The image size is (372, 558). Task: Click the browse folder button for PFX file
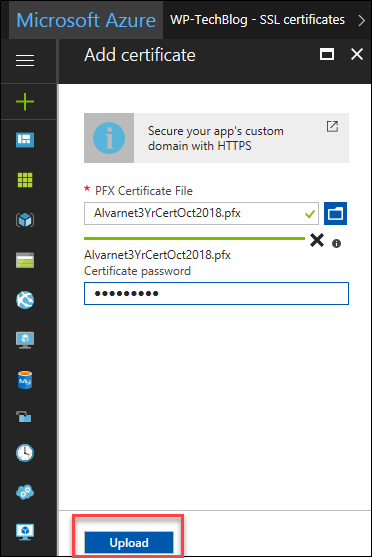coord(335,214)
